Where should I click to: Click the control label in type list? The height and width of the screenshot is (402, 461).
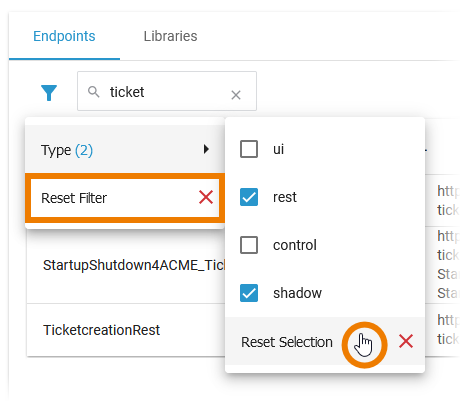295,245
